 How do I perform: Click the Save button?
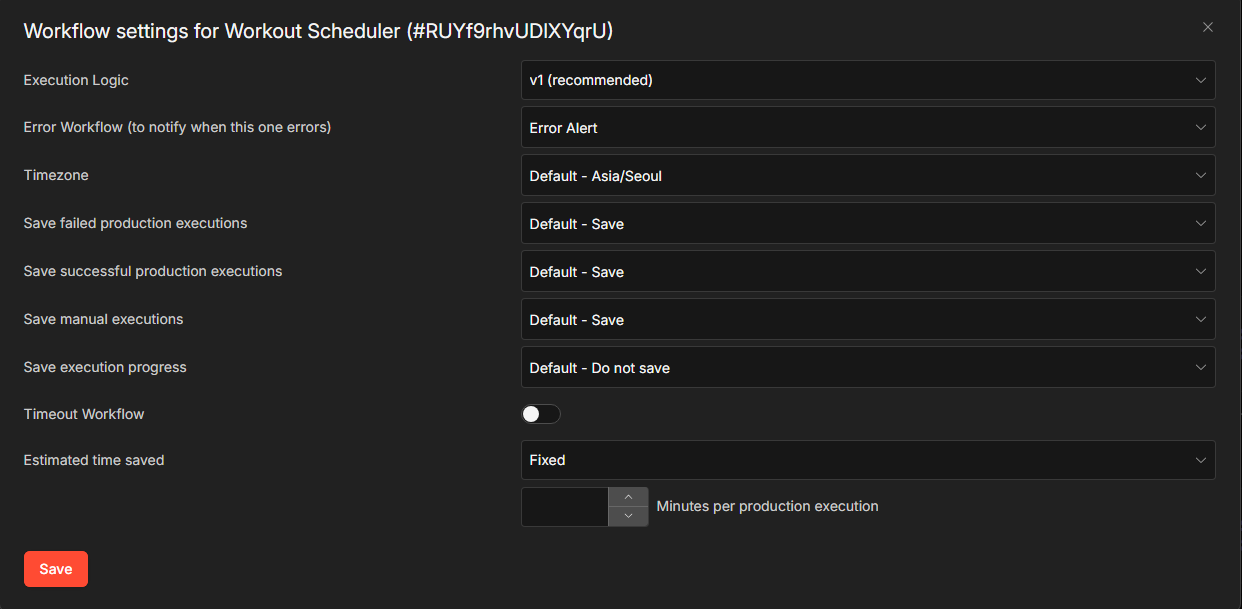(56, 569)
